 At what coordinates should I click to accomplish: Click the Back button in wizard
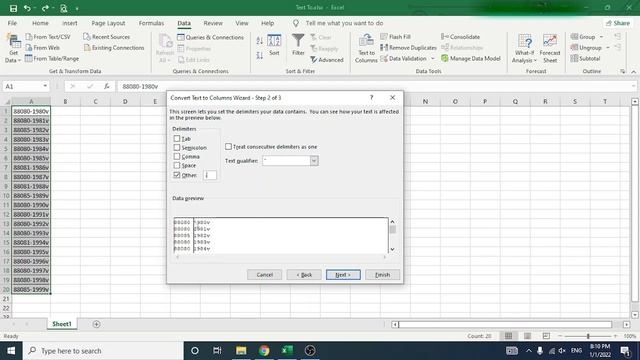click(304, 275)
